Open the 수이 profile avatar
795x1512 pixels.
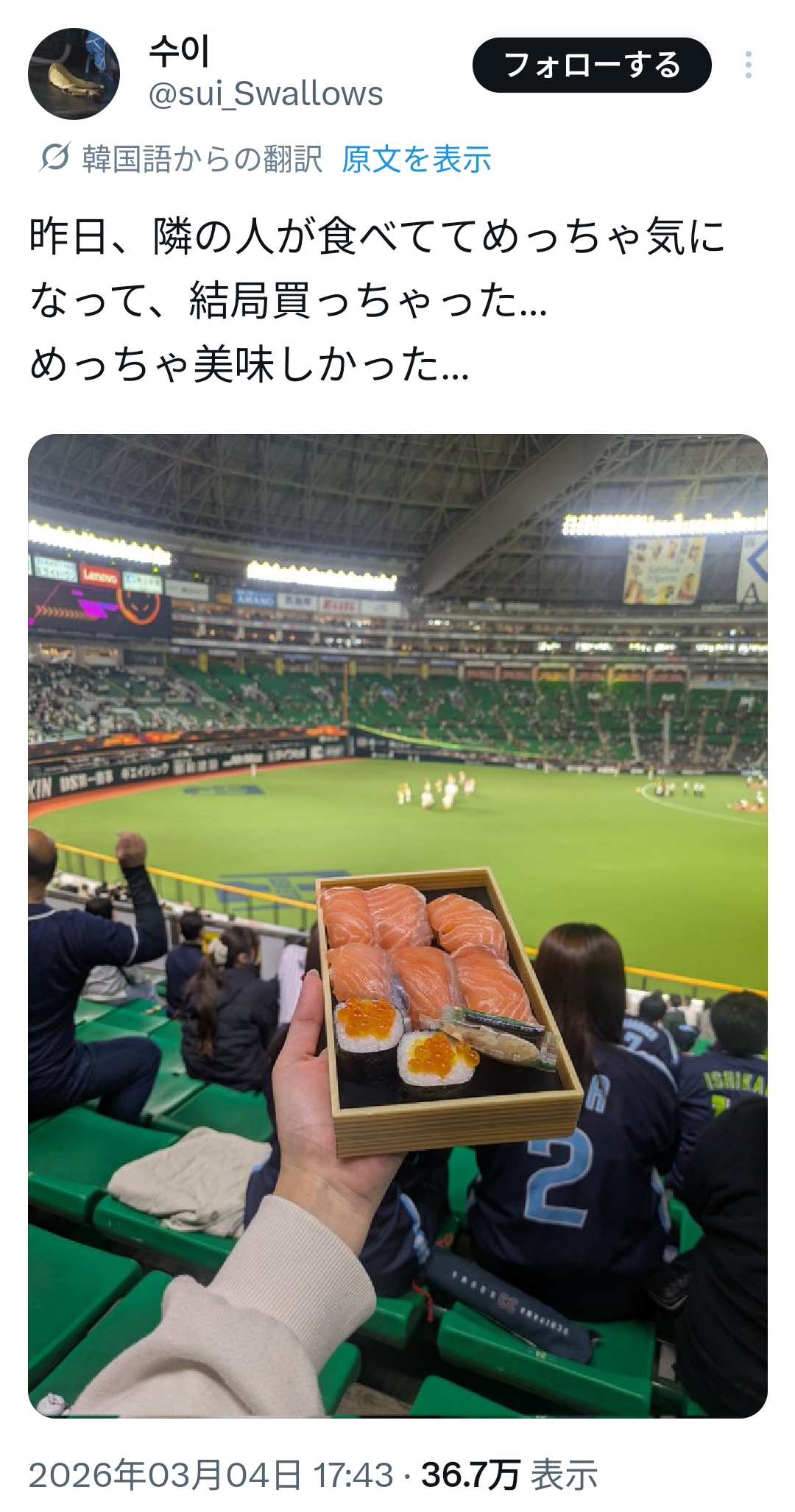tap(74, 74)
